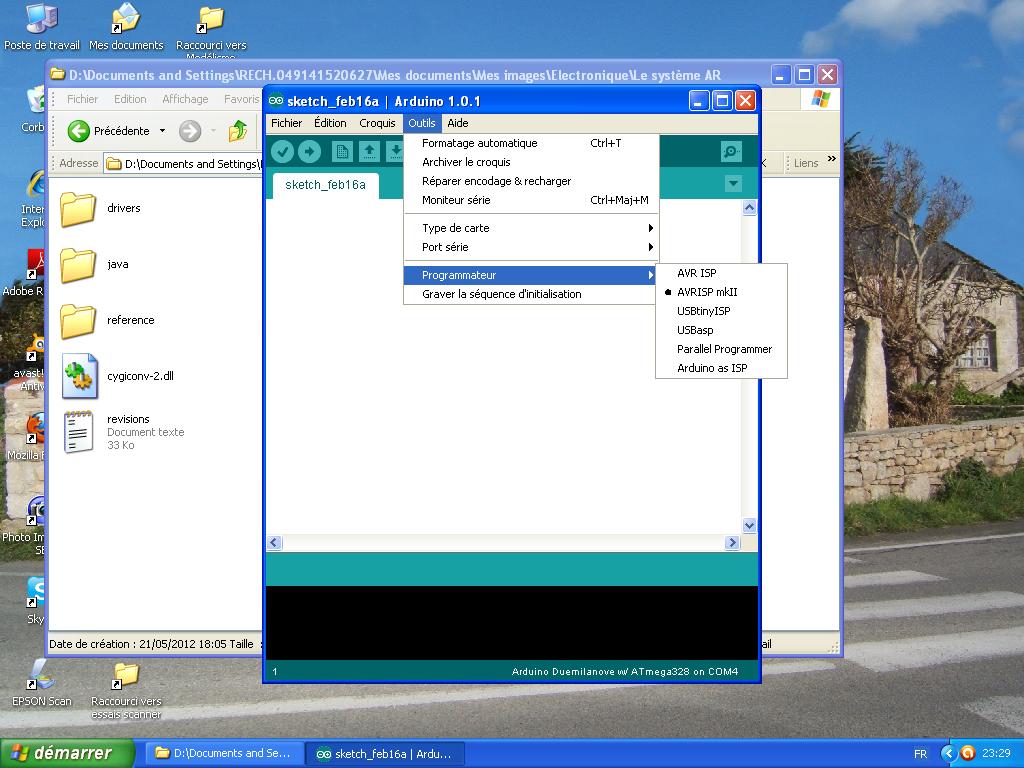
Task: Click the Open sketch up-arrow icon
Action: click(369, 151)
